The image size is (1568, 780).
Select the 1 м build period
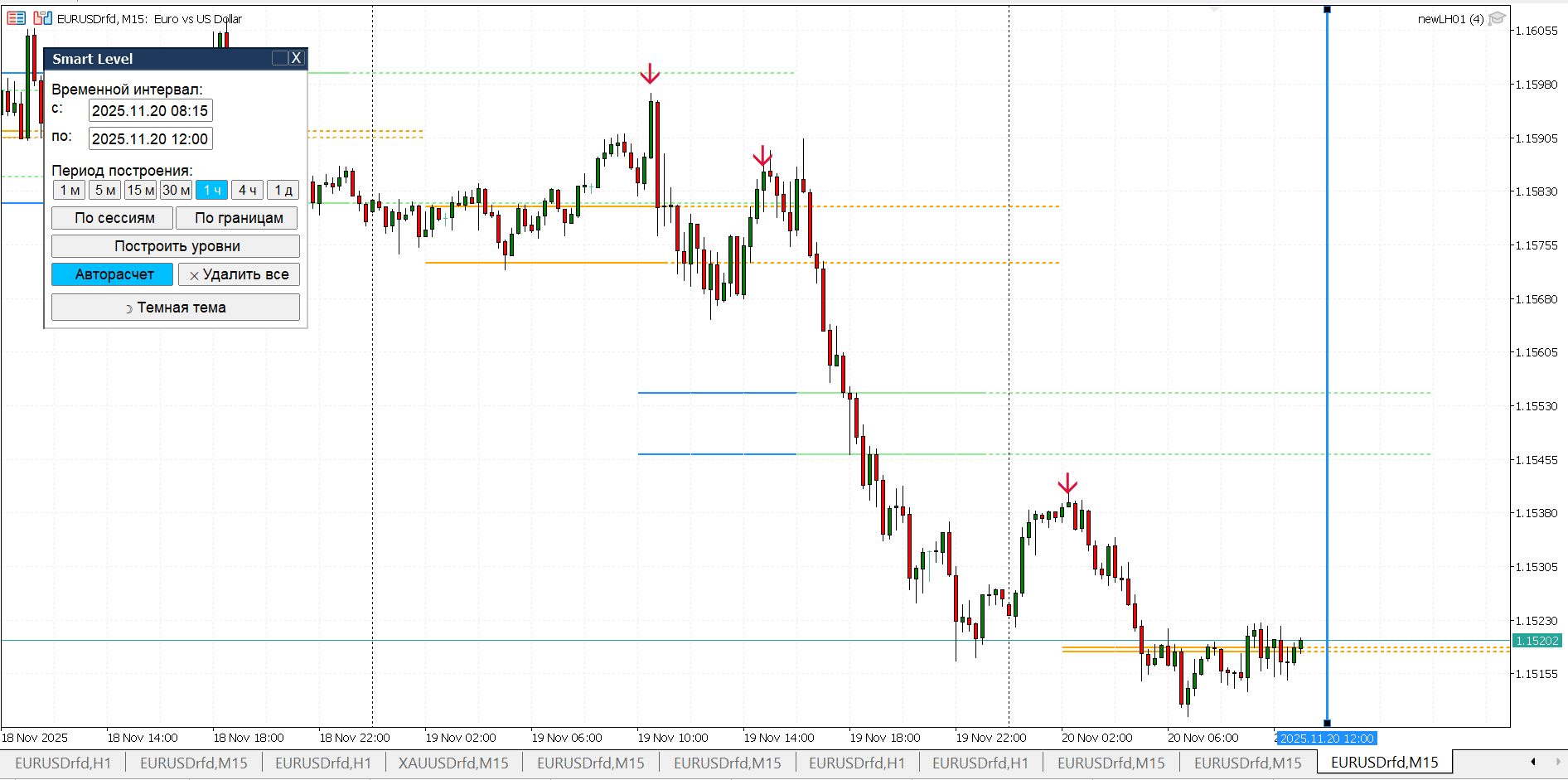click(x=69, y=190)
